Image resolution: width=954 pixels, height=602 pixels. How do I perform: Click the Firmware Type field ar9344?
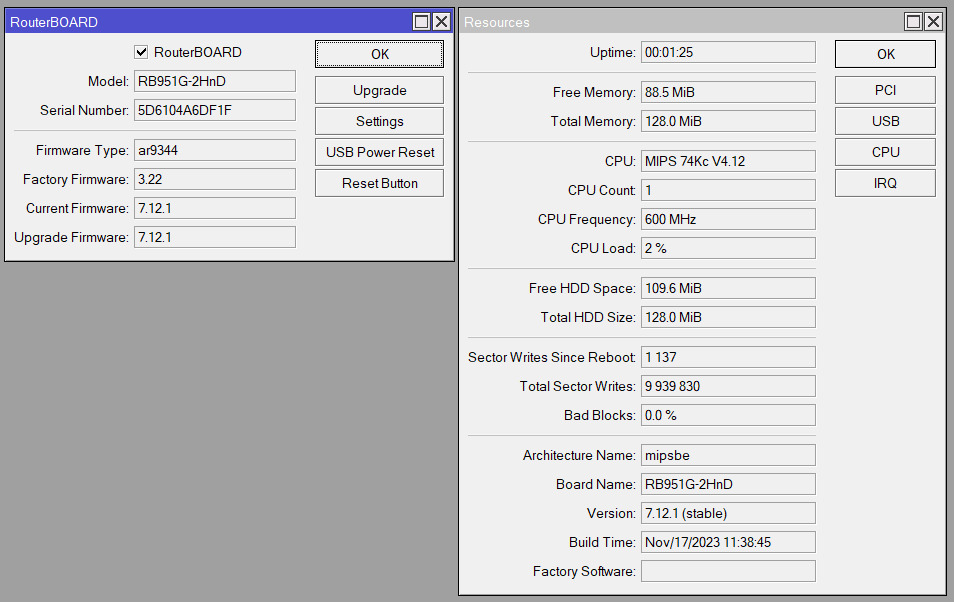click(x=215, y=150)
